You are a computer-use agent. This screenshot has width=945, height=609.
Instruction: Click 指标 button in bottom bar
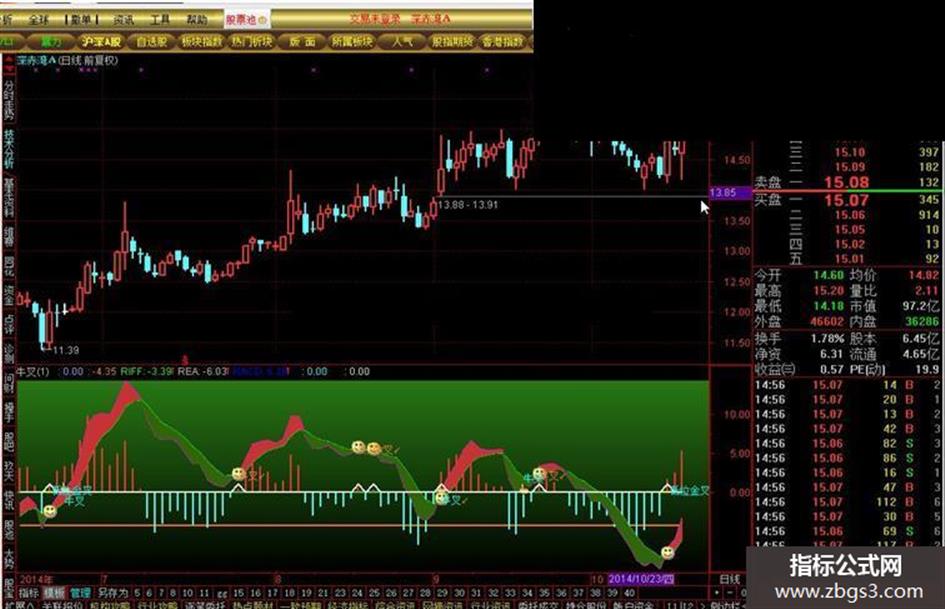click(x=28, y=593)
